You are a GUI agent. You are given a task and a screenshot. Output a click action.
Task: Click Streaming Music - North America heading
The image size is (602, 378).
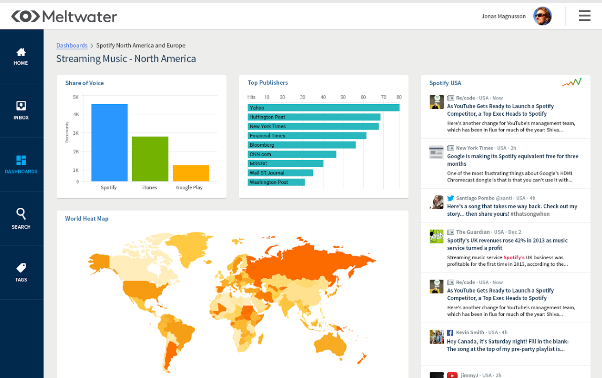126,59
